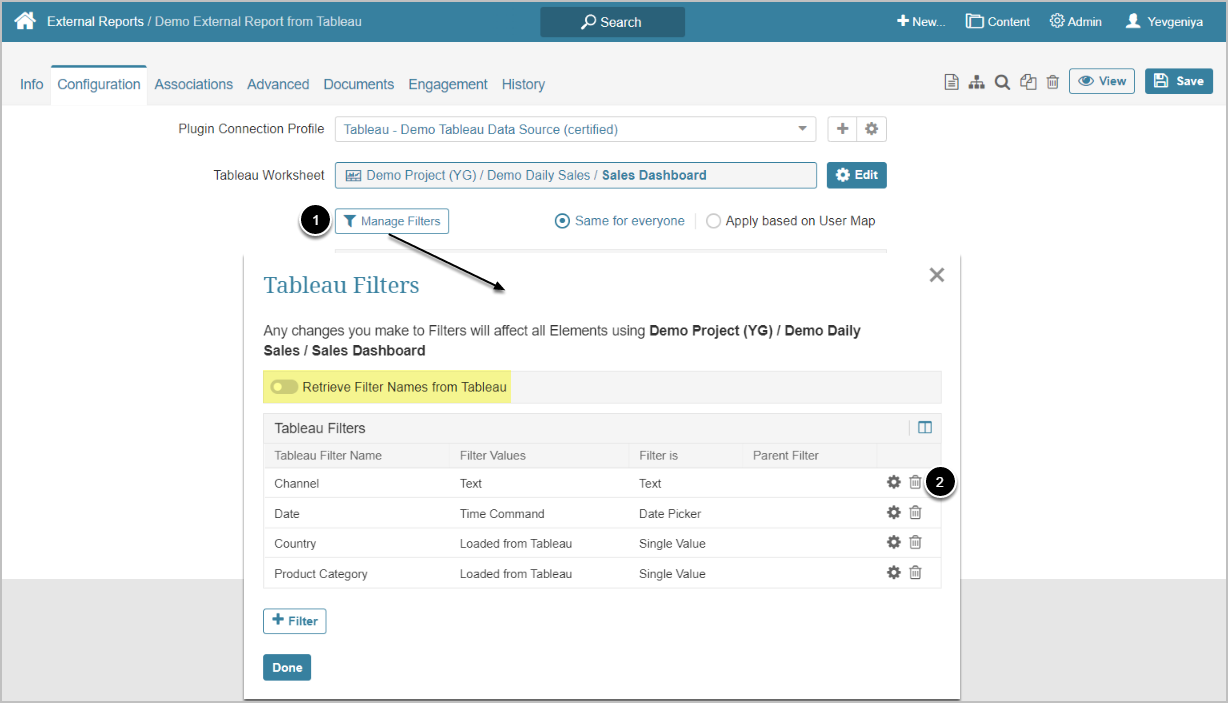Click the add Filter button
Image resolution: width=1228 pixels, height=703 pixels.
tap(294, 621)
